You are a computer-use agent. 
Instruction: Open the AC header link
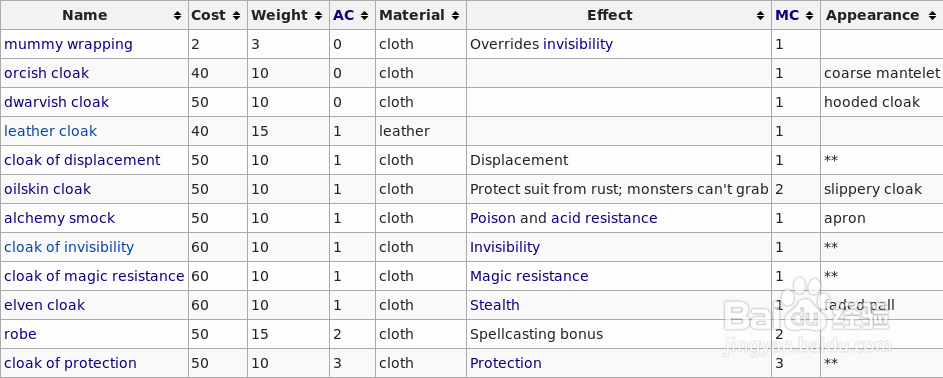[x=343, y=16]
